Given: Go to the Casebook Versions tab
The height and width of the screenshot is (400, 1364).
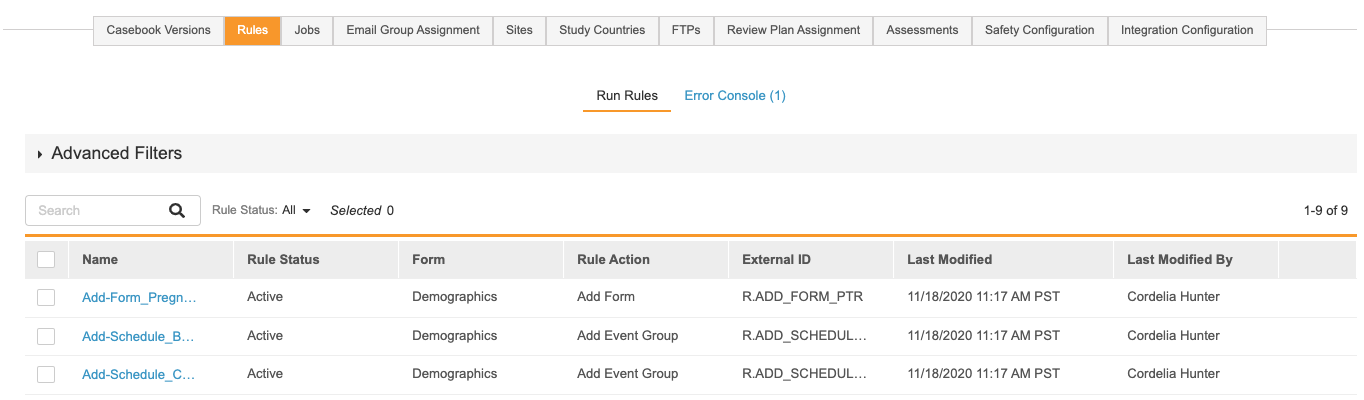Looking at the screenshot, I should [x=158, y=30].
